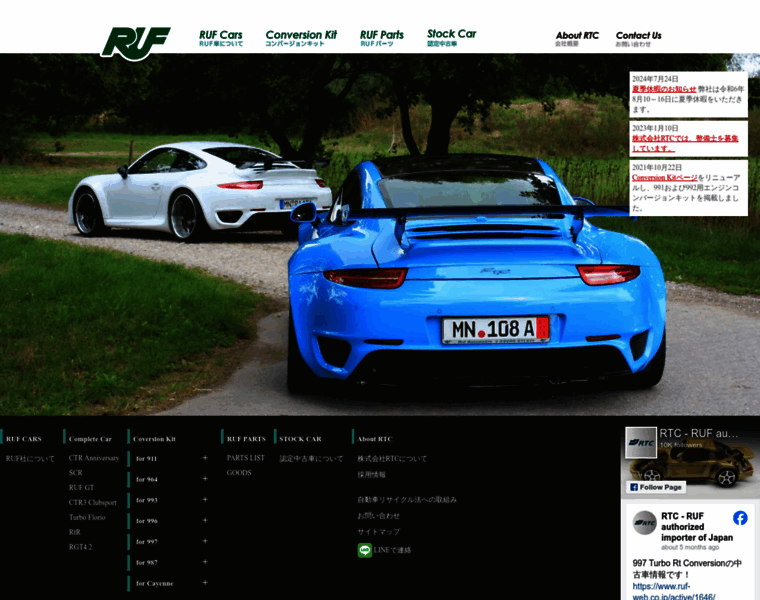Image resolution: width=760 pixels, height=600 pixels.
Task: Expand the 'for 996' plus icon
Action: point(205,521)
